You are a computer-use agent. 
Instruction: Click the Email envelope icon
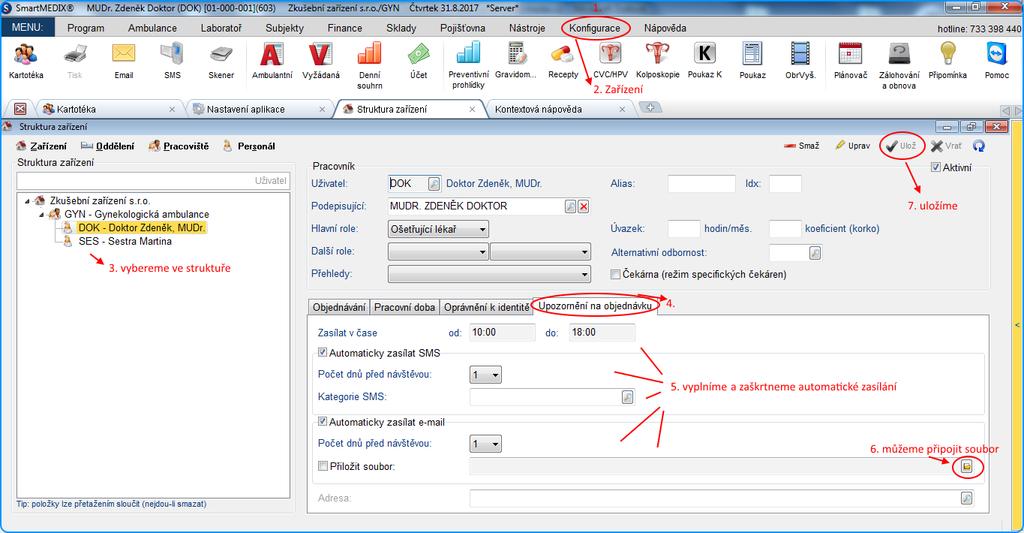(x=123, y=54)
